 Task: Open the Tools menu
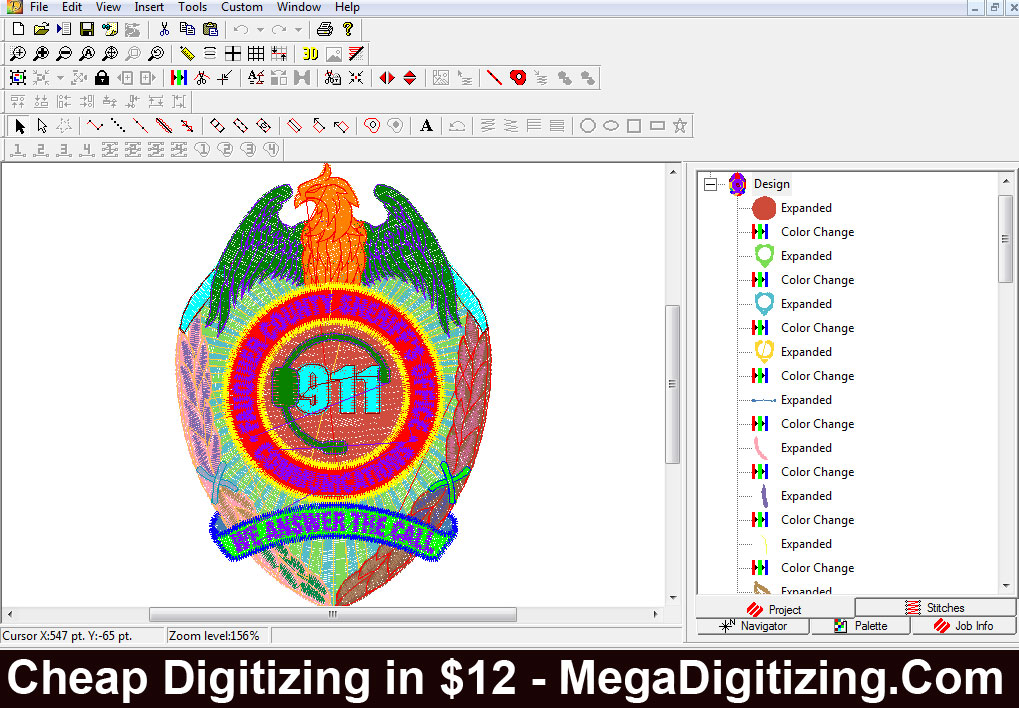click(x=192, y=7)
